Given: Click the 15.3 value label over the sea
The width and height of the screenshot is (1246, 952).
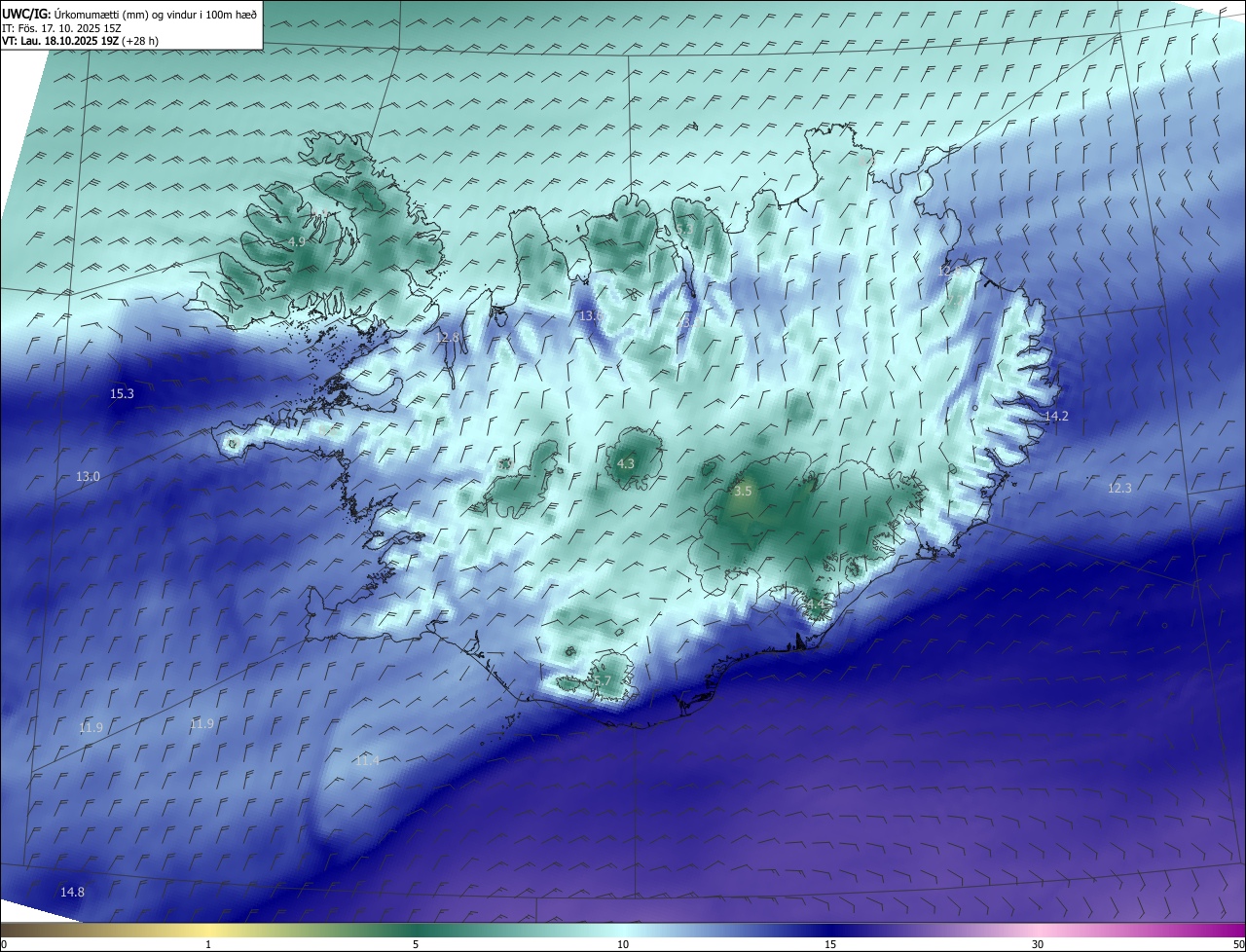Looking at the screenshot, I should point(122,394).
